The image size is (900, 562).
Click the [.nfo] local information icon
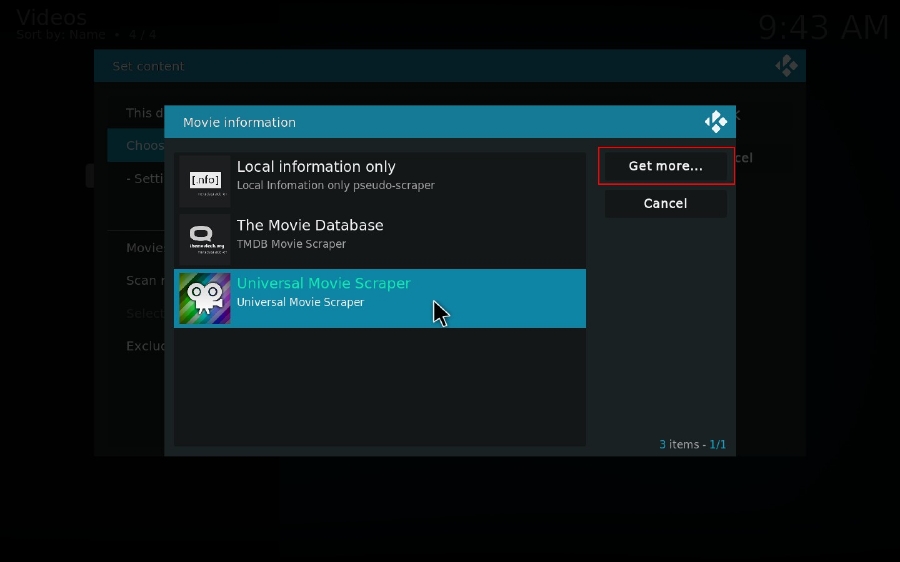pos(205,181)
